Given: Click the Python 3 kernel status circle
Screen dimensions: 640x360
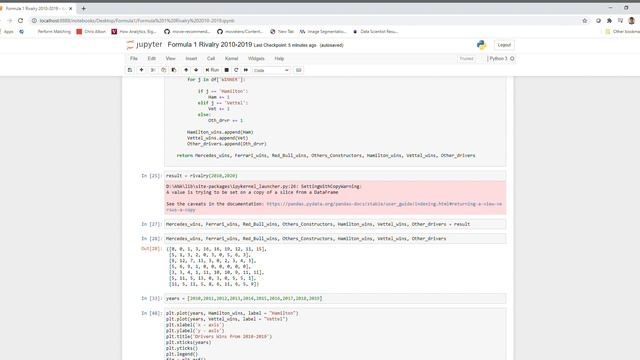Looking at the screenshot, I should (x=512, y=59).
